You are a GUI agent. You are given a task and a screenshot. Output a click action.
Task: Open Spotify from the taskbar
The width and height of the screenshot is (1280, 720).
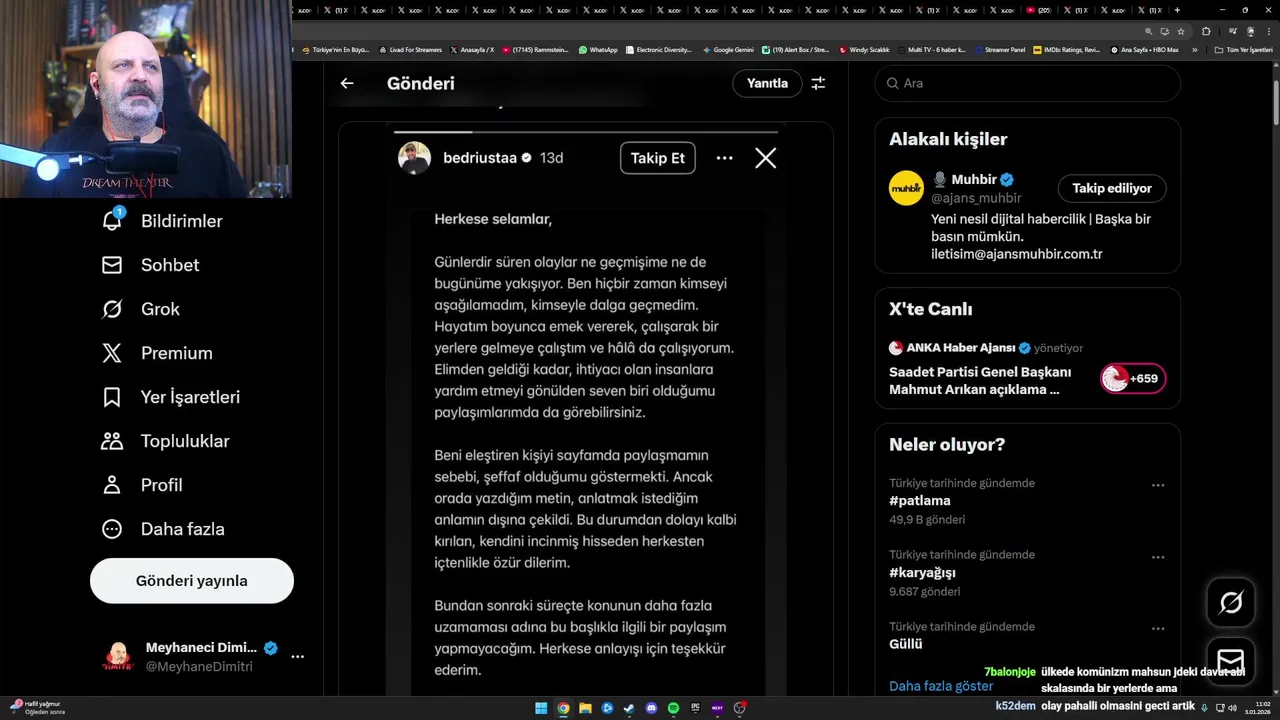(x=673, y=708)
